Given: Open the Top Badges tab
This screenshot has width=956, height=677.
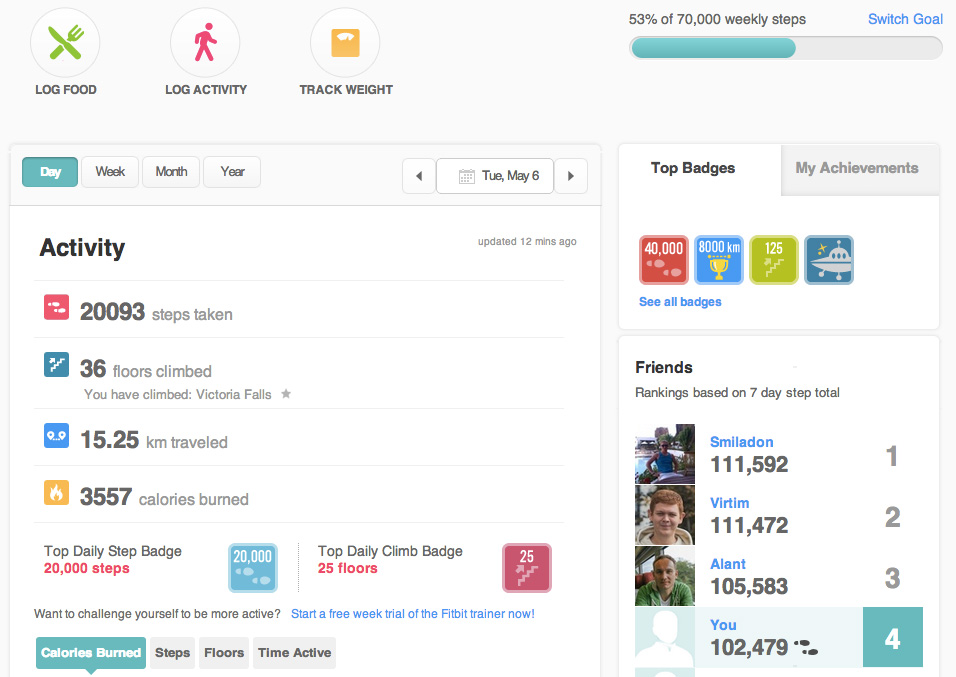Looking at the screenshot, I should pyautogui.click(x=693, y=168).
